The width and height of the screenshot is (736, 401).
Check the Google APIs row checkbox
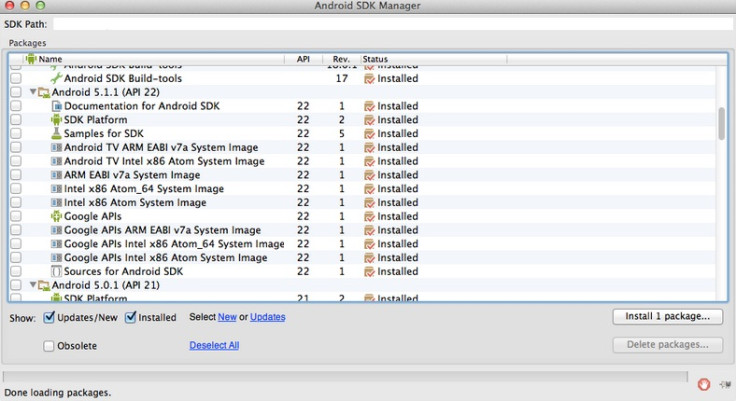click(16, 216)
